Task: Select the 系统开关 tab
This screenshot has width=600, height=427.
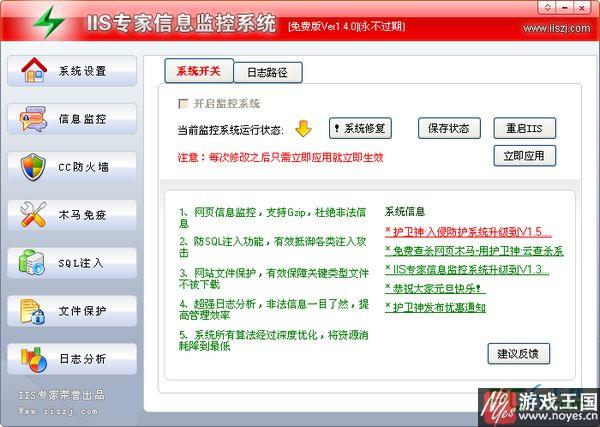Action: (199, 71)
